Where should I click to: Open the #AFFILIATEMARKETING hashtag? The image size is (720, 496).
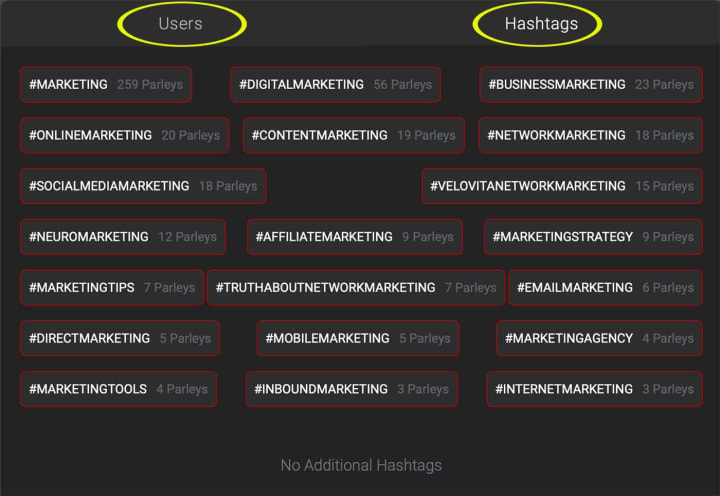click(x=354, y=237)
